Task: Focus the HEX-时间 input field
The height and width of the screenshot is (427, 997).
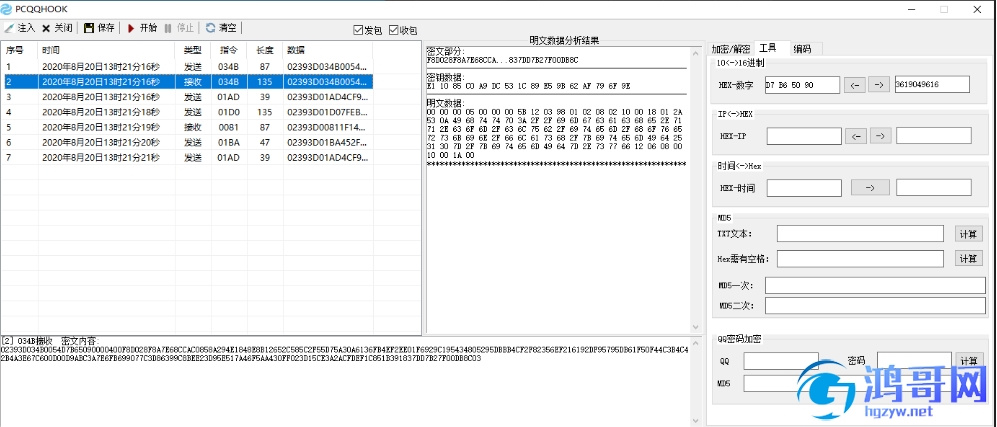Action: (x=804, y=187)
